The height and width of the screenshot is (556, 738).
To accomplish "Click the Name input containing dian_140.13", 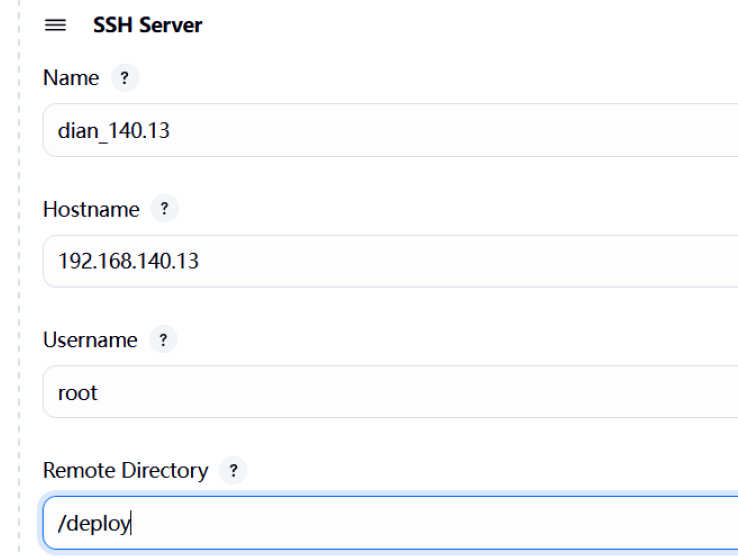I will (x=390, y=130).
